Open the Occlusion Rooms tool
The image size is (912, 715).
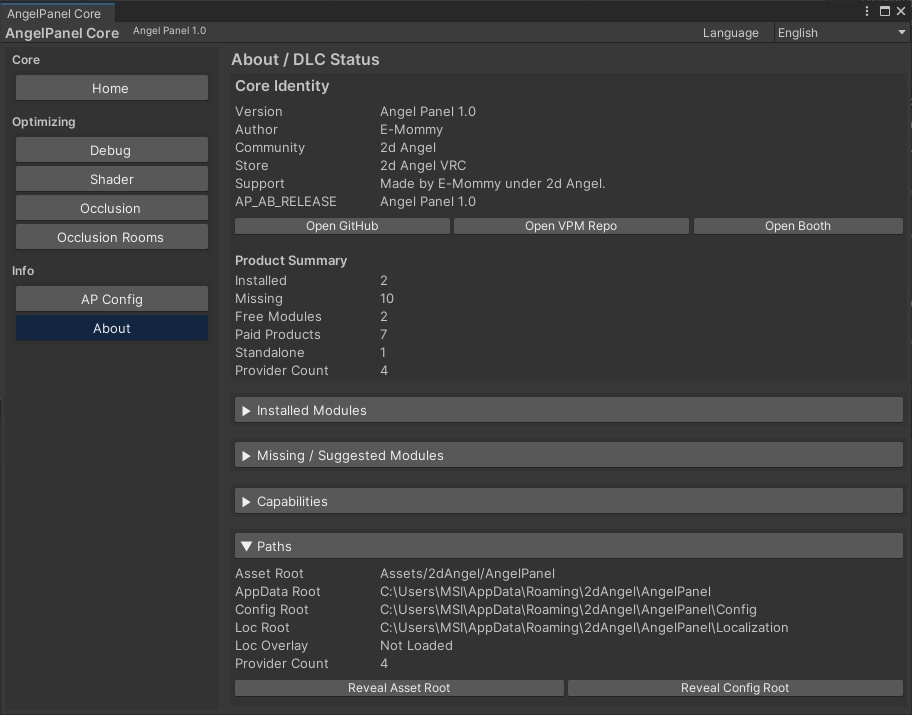(x=111, y=237)
